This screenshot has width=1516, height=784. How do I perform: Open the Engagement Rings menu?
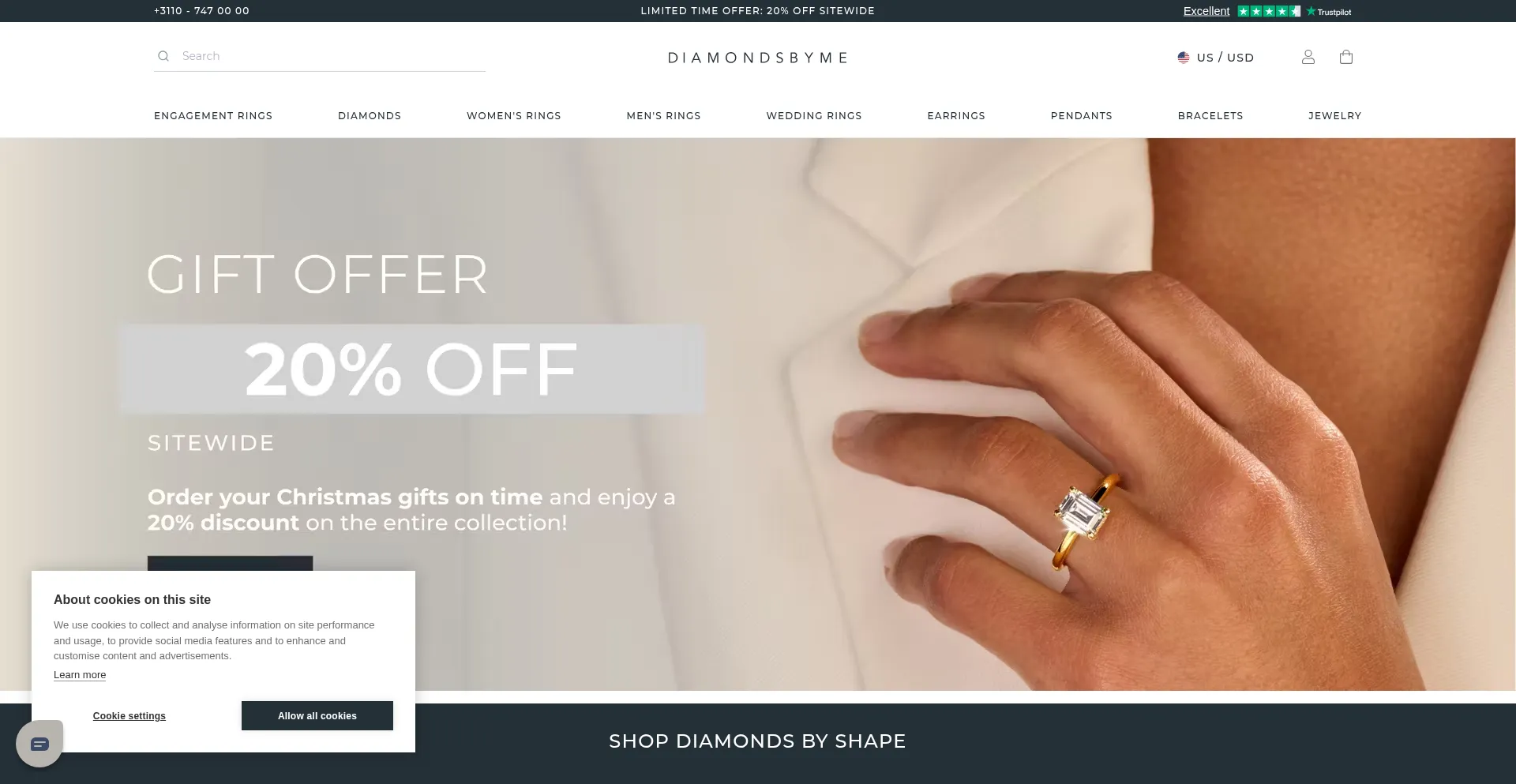(213, 116)
